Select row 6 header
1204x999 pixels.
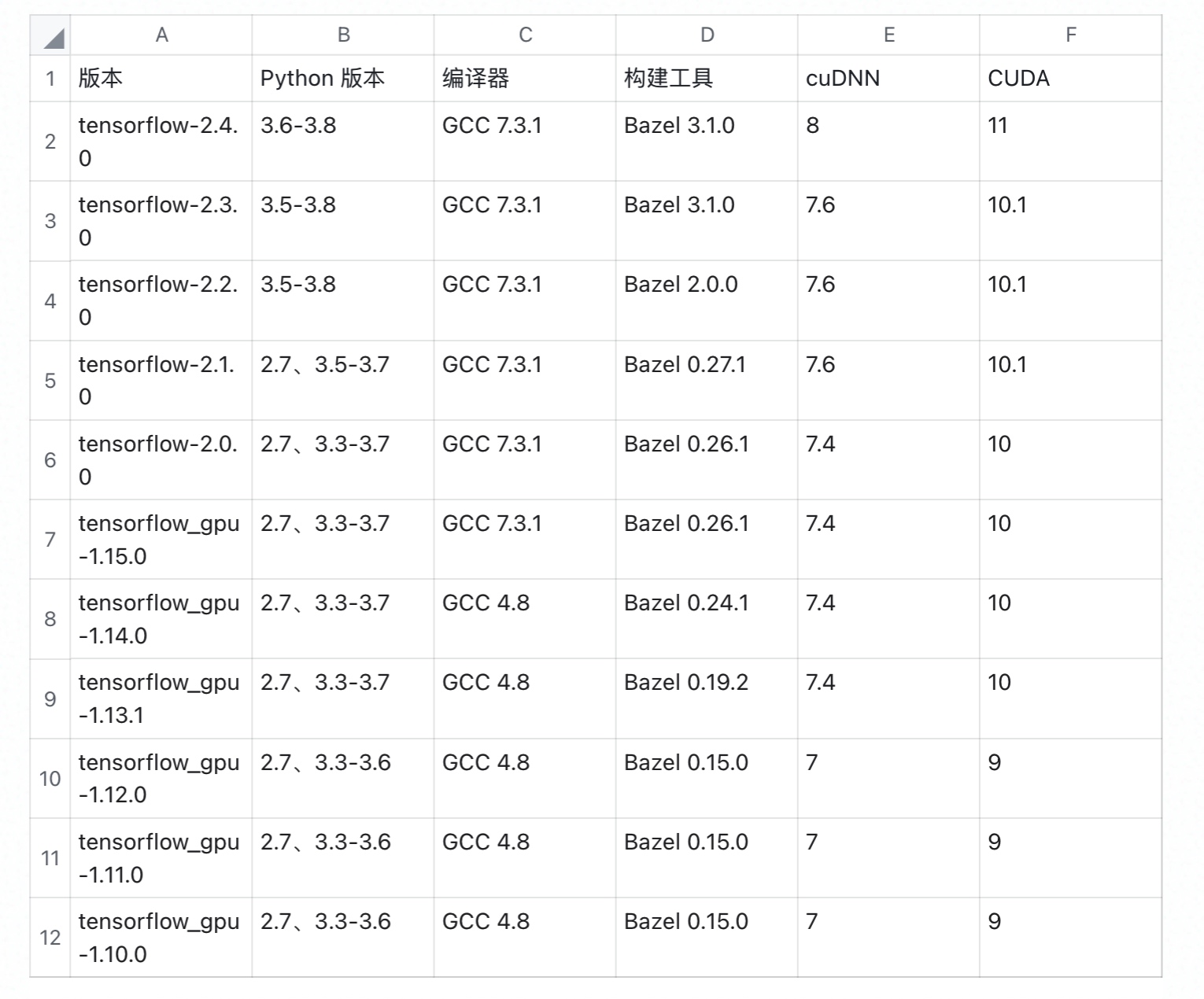coord(50,460)
